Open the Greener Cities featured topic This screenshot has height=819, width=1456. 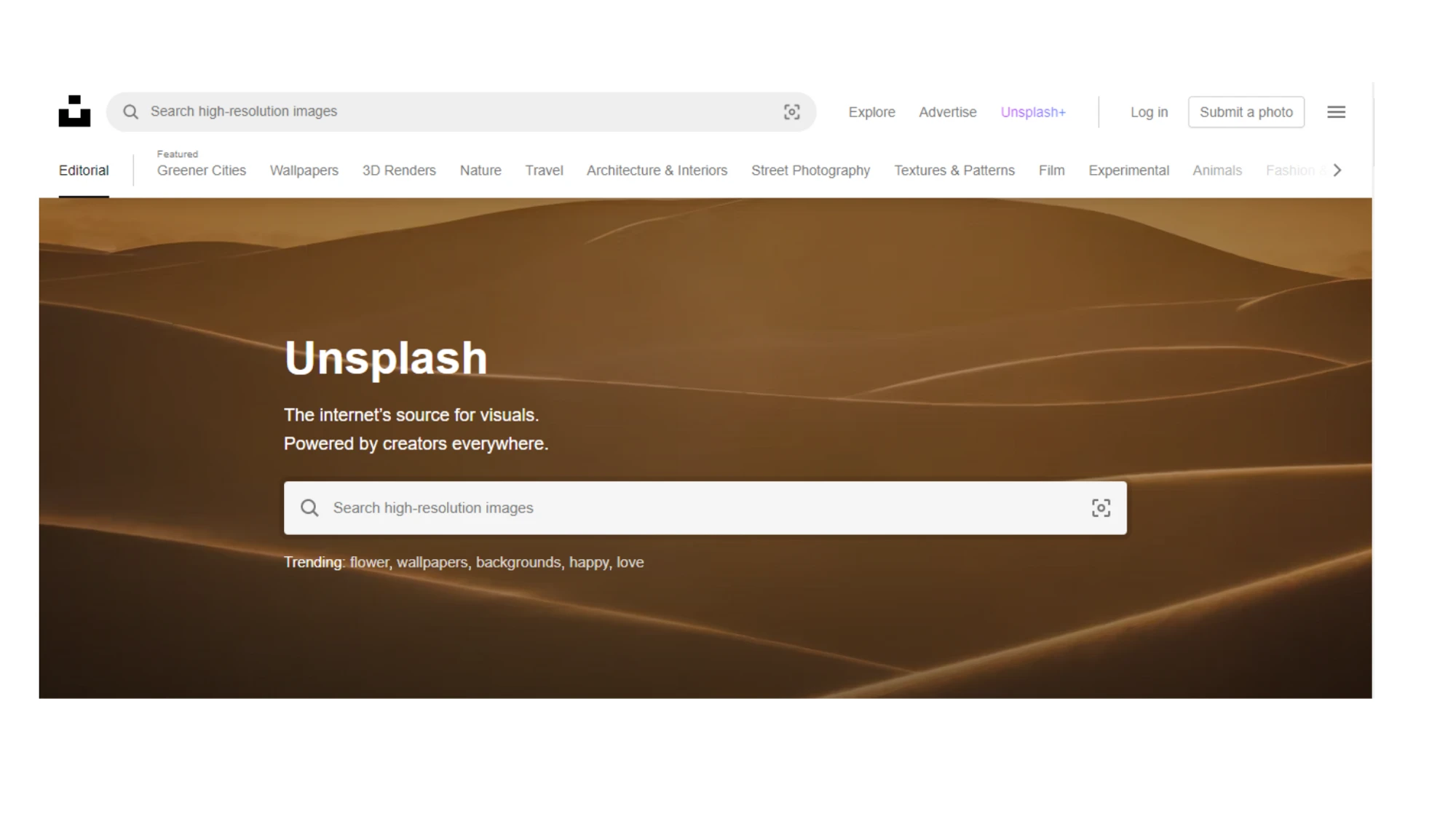click(x=202, y=170)
